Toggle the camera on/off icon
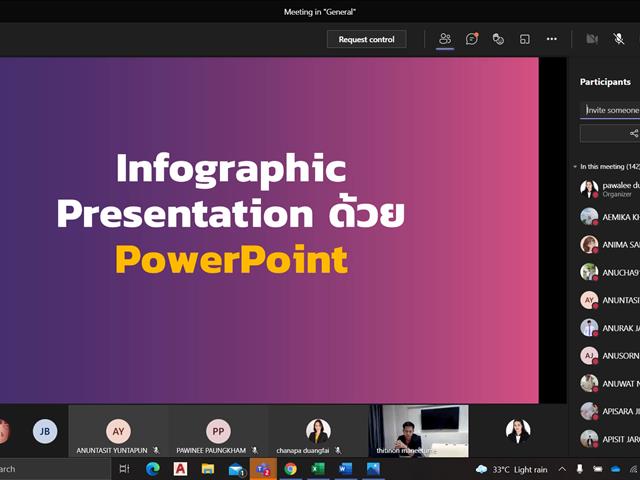 pos(592,39)
